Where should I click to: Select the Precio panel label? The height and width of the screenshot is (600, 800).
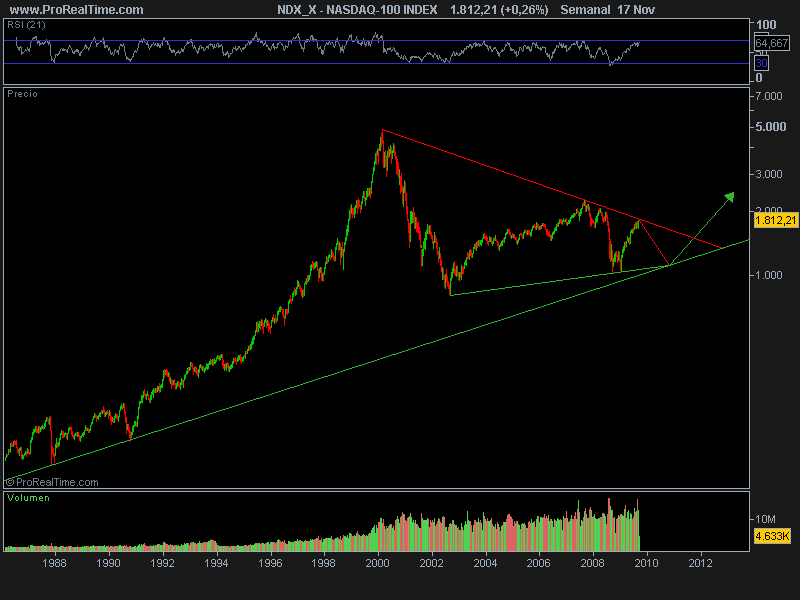pos(22,94)
